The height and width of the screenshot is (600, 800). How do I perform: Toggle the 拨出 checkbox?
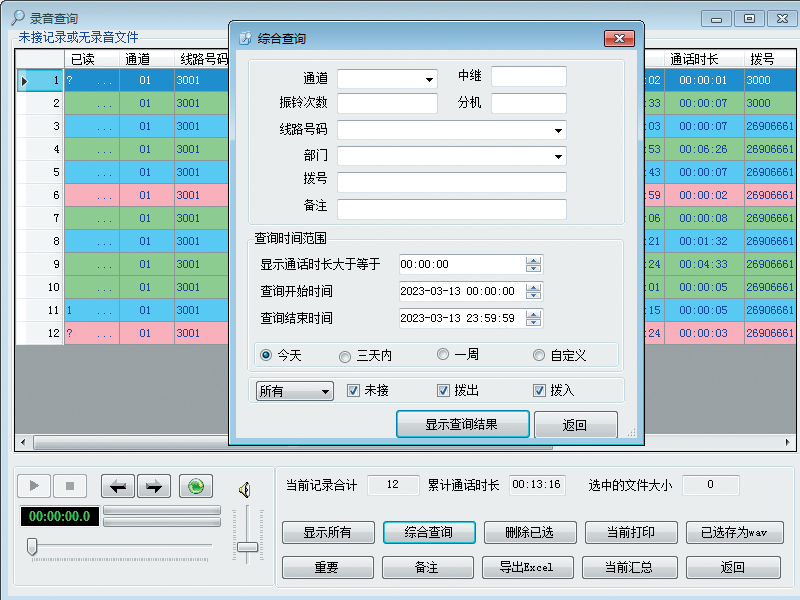coord(443,391)
